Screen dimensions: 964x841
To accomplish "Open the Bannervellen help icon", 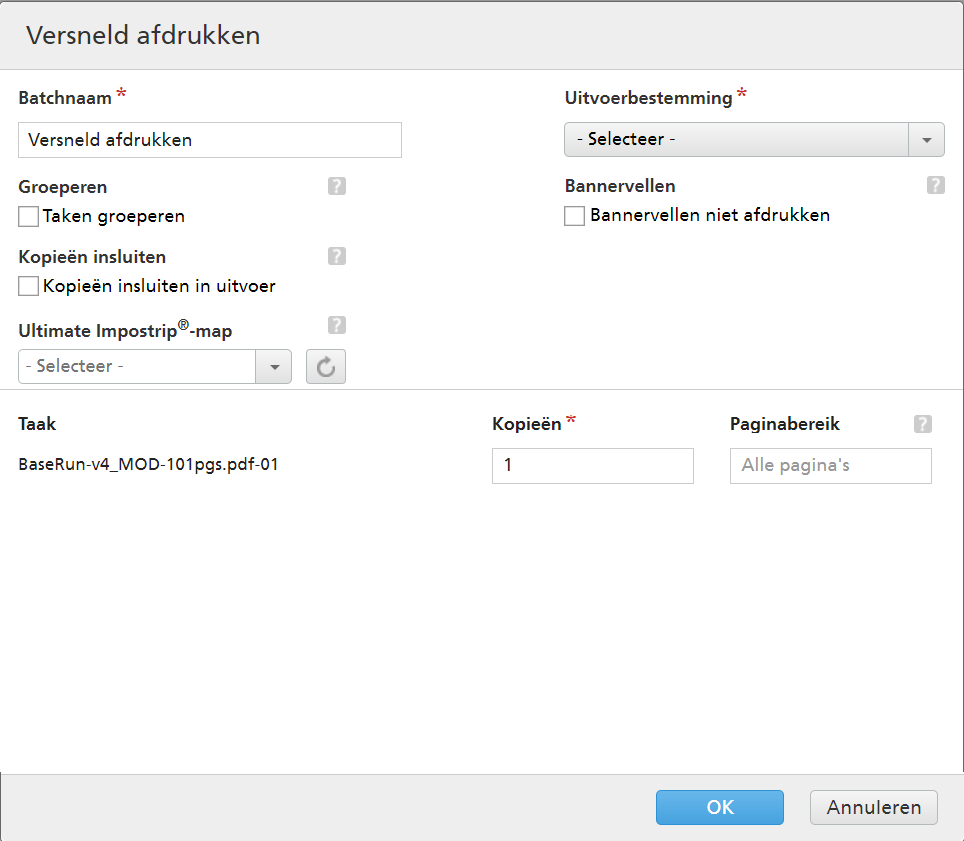I will pyautogui.click(x=935, y=185).
